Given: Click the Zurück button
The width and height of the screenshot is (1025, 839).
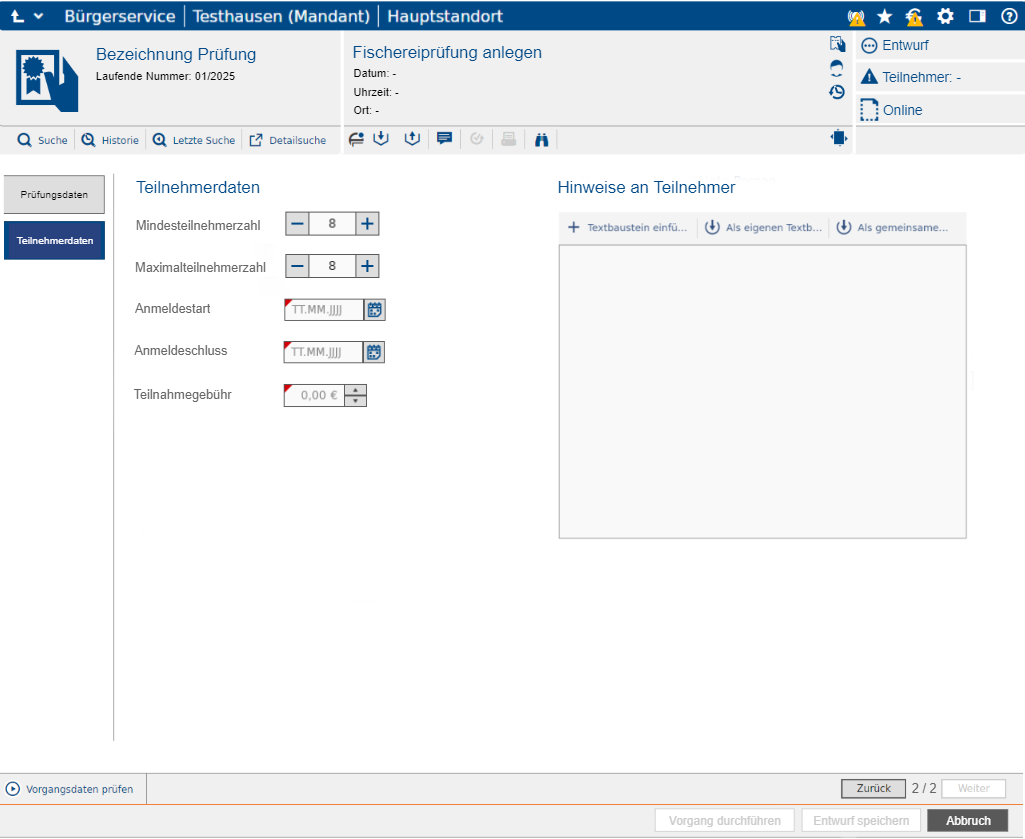Looking at the screenshot, I should 873,788.
